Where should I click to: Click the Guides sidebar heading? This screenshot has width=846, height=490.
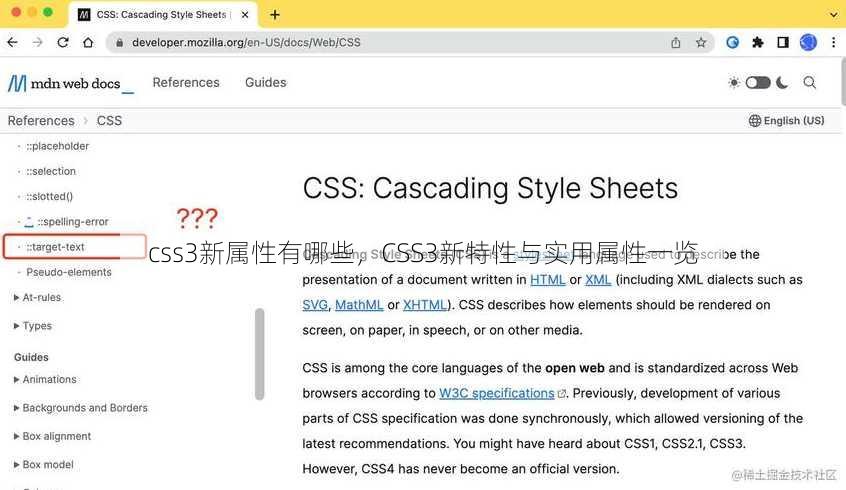[x=31, y=357]
